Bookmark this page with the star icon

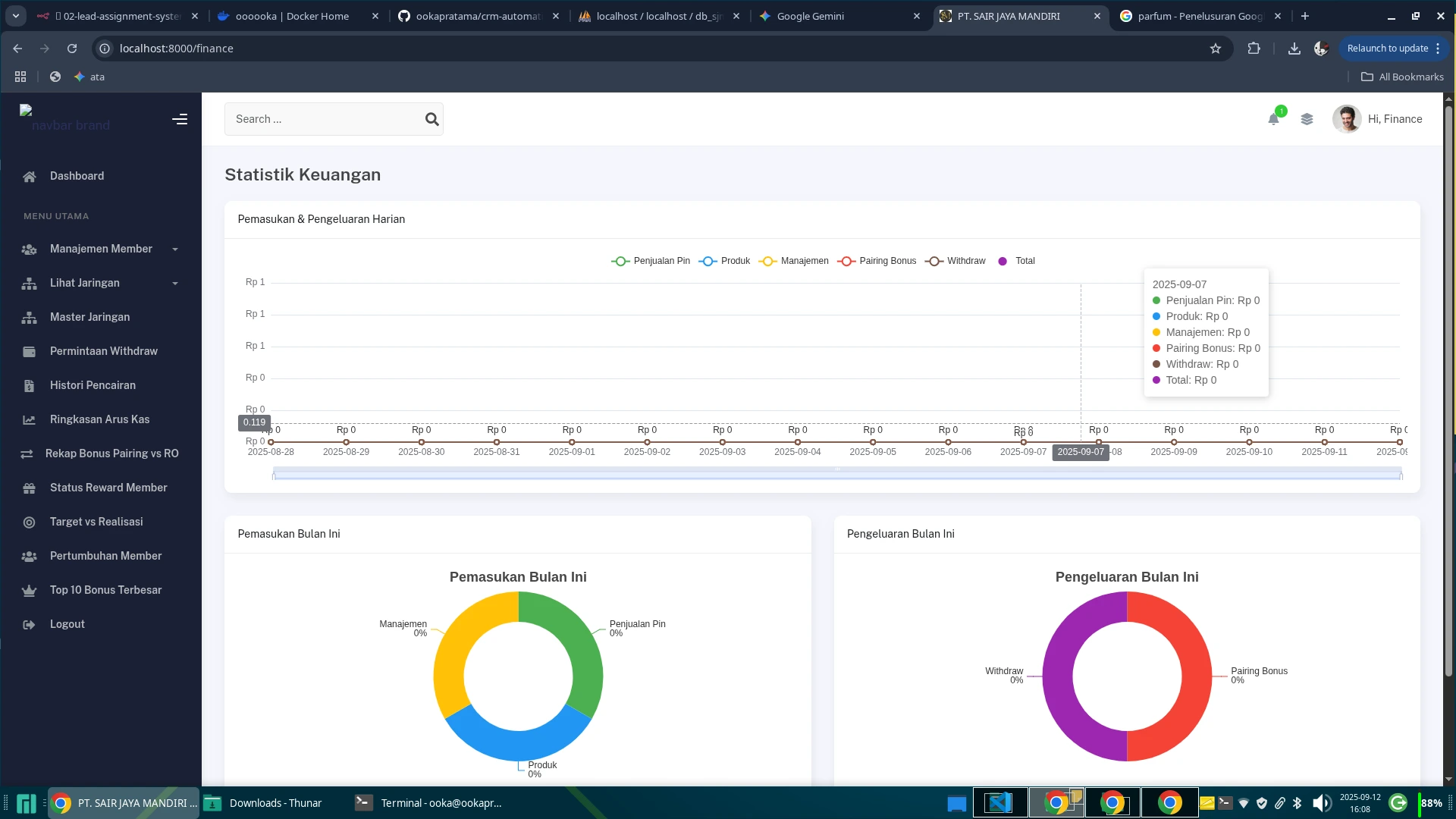coord(1216,49)
